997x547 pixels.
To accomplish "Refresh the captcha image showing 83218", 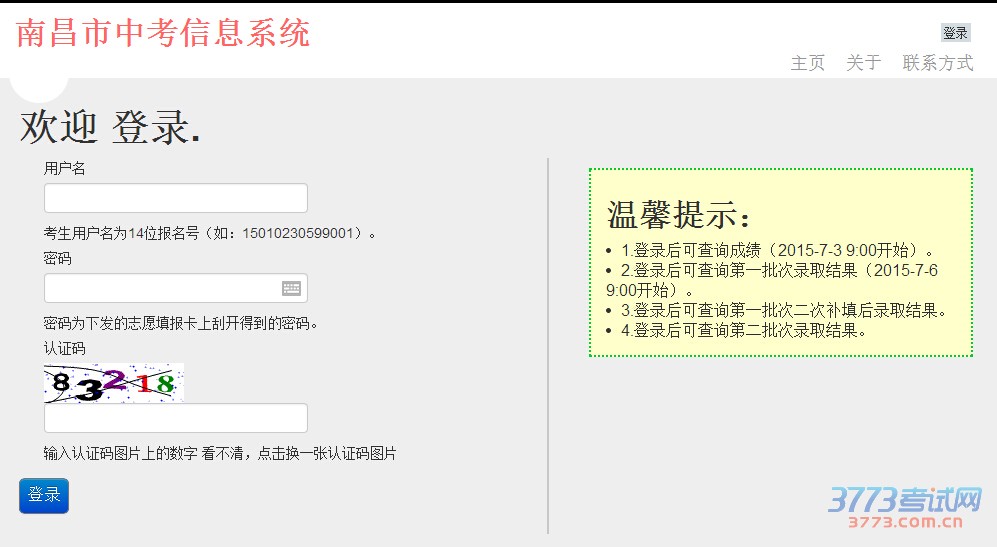I will [x=113, y=382].
